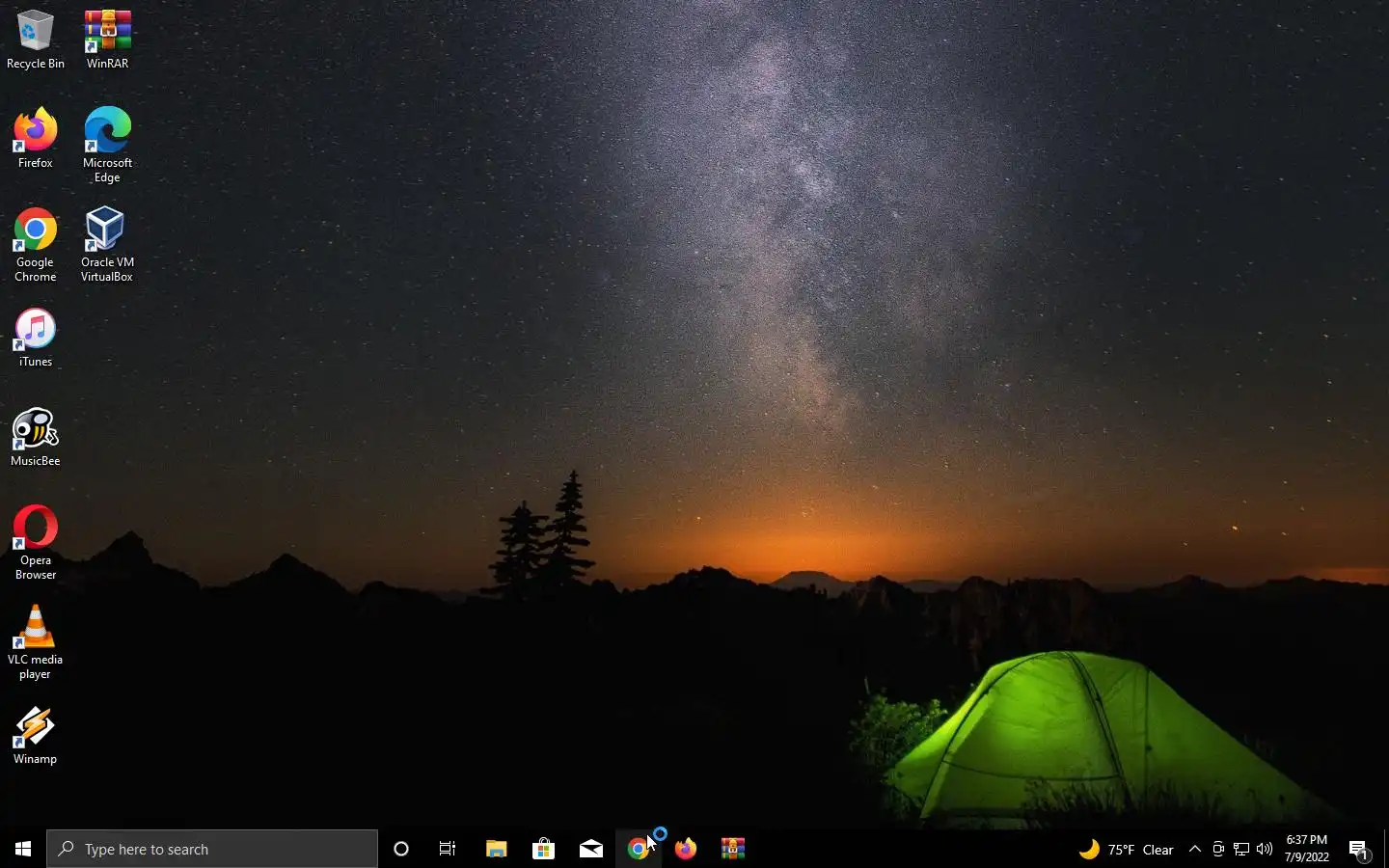Open Microsoft Store from the taskbar
This screenshot has height=868, width=1389.
[x=543, y=849]
